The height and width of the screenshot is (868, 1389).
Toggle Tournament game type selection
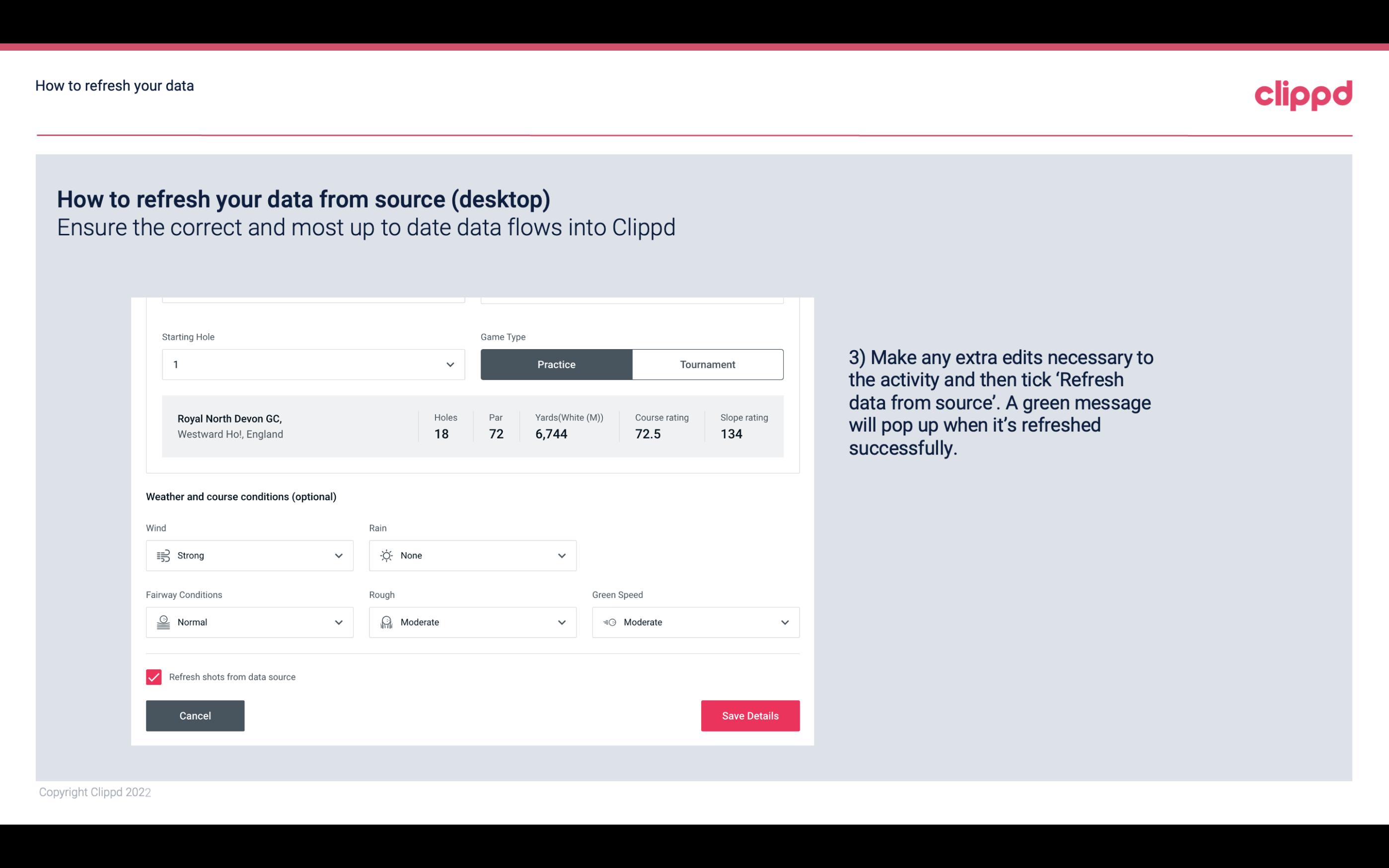(x=707, y=364)
